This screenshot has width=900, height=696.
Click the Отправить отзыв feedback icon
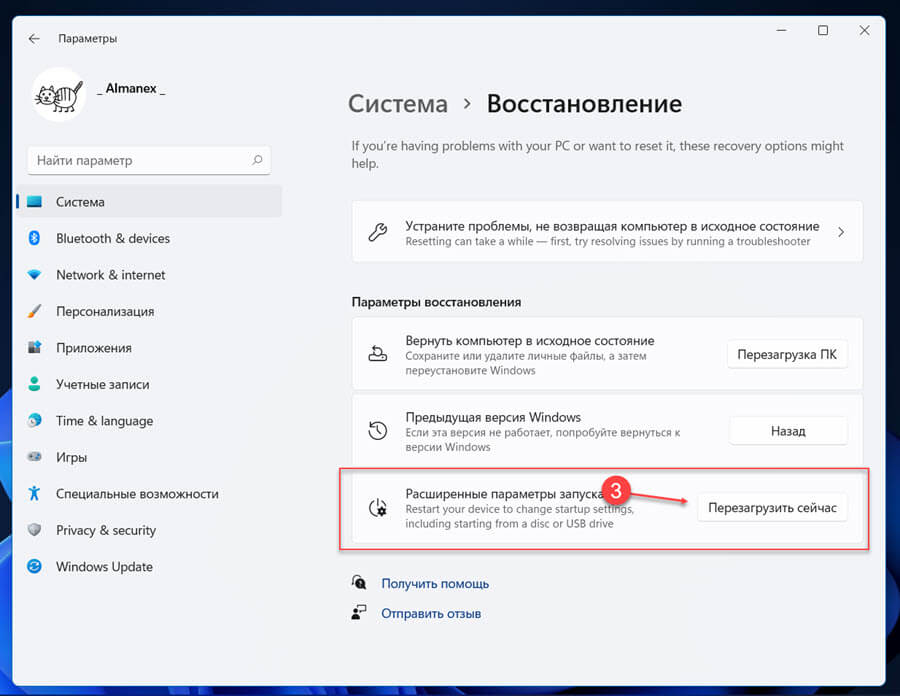click(359, 613)
